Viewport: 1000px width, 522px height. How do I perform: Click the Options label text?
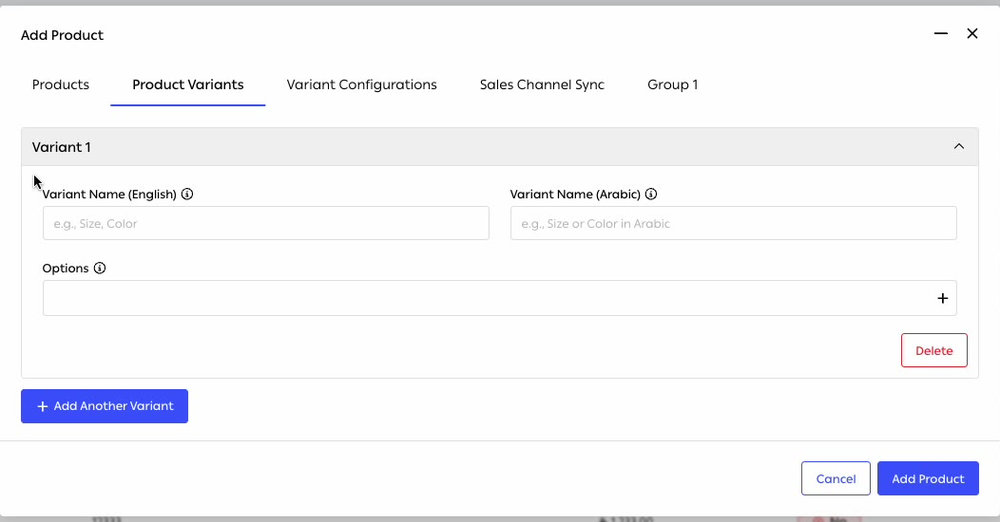pos(66,269)
